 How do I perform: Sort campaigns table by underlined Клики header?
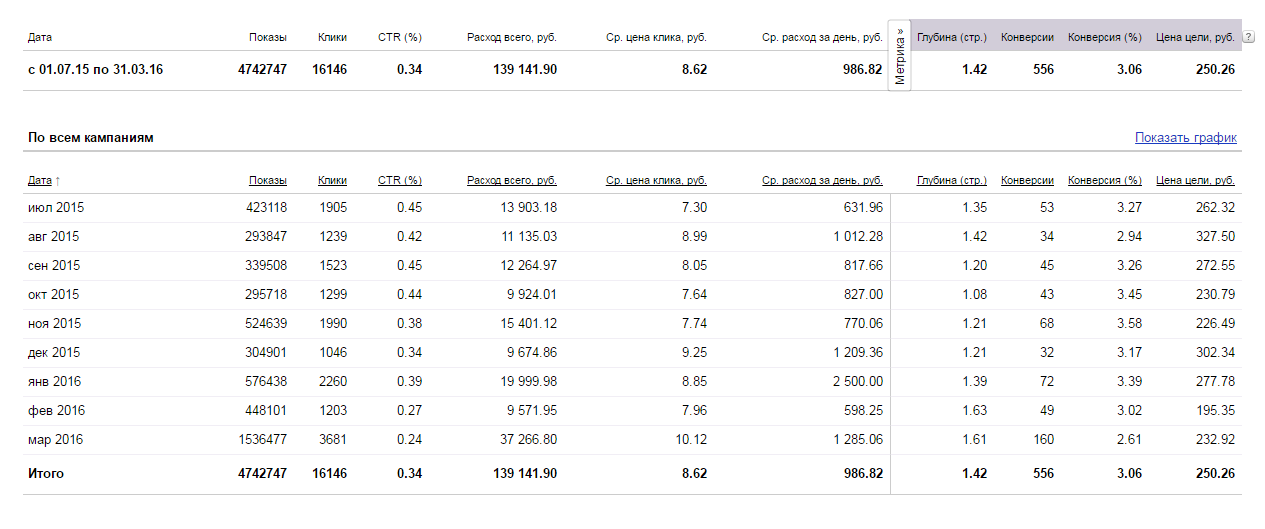coord(332,181)
